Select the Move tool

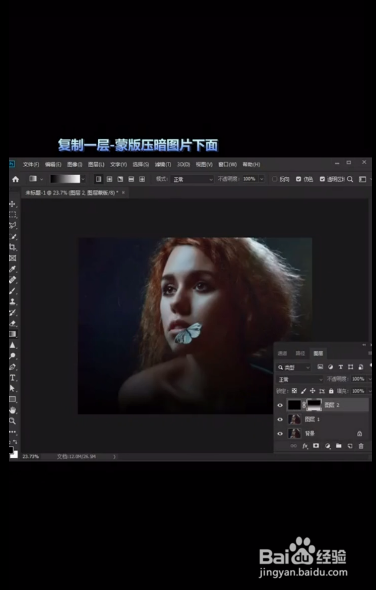tap(13, 204)
